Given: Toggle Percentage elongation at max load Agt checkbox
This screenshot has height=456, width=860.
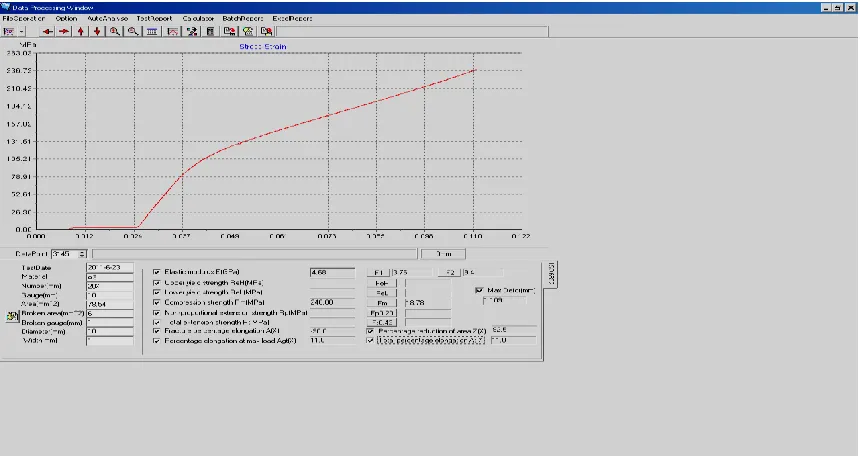Looking at the screenshot, I should [x=157, y=341].
